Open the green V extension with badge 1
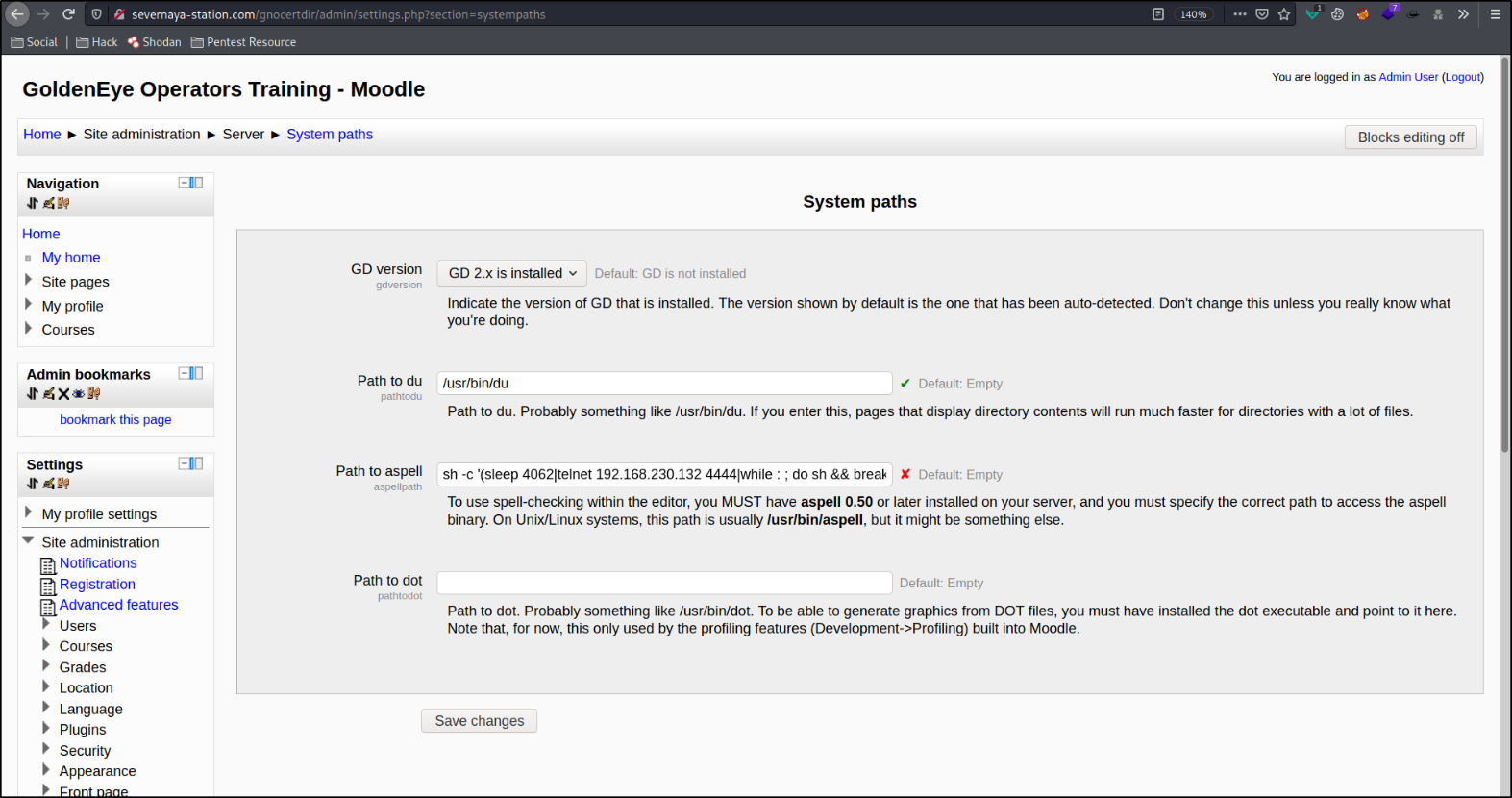Image resolution: width=1512 pixels, height=798 pixels. (x=1313, y=13)
